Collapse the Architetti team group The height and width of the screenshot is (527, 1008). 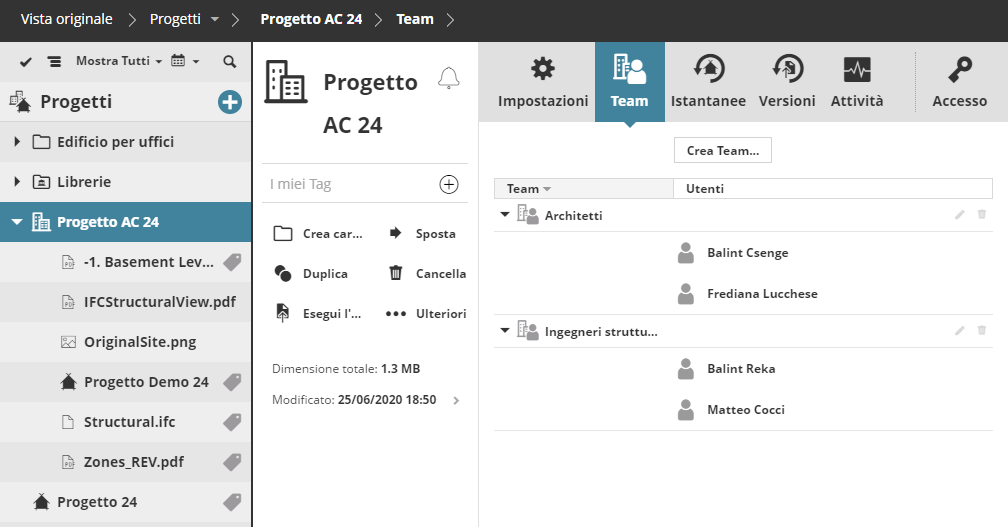click(x=503, y=215)
